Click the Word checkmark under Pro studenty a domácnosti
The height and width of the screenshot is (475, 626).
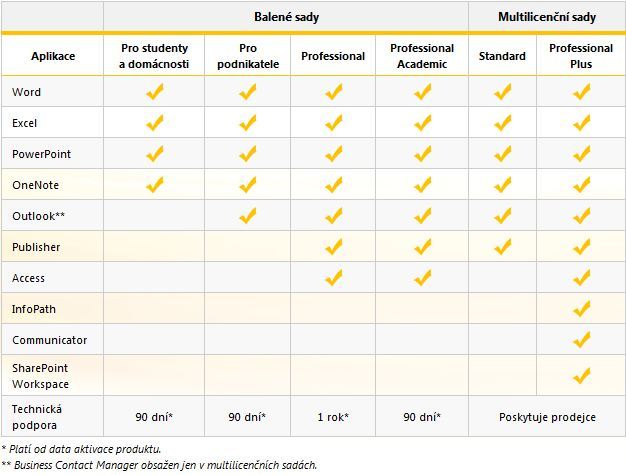155,91
